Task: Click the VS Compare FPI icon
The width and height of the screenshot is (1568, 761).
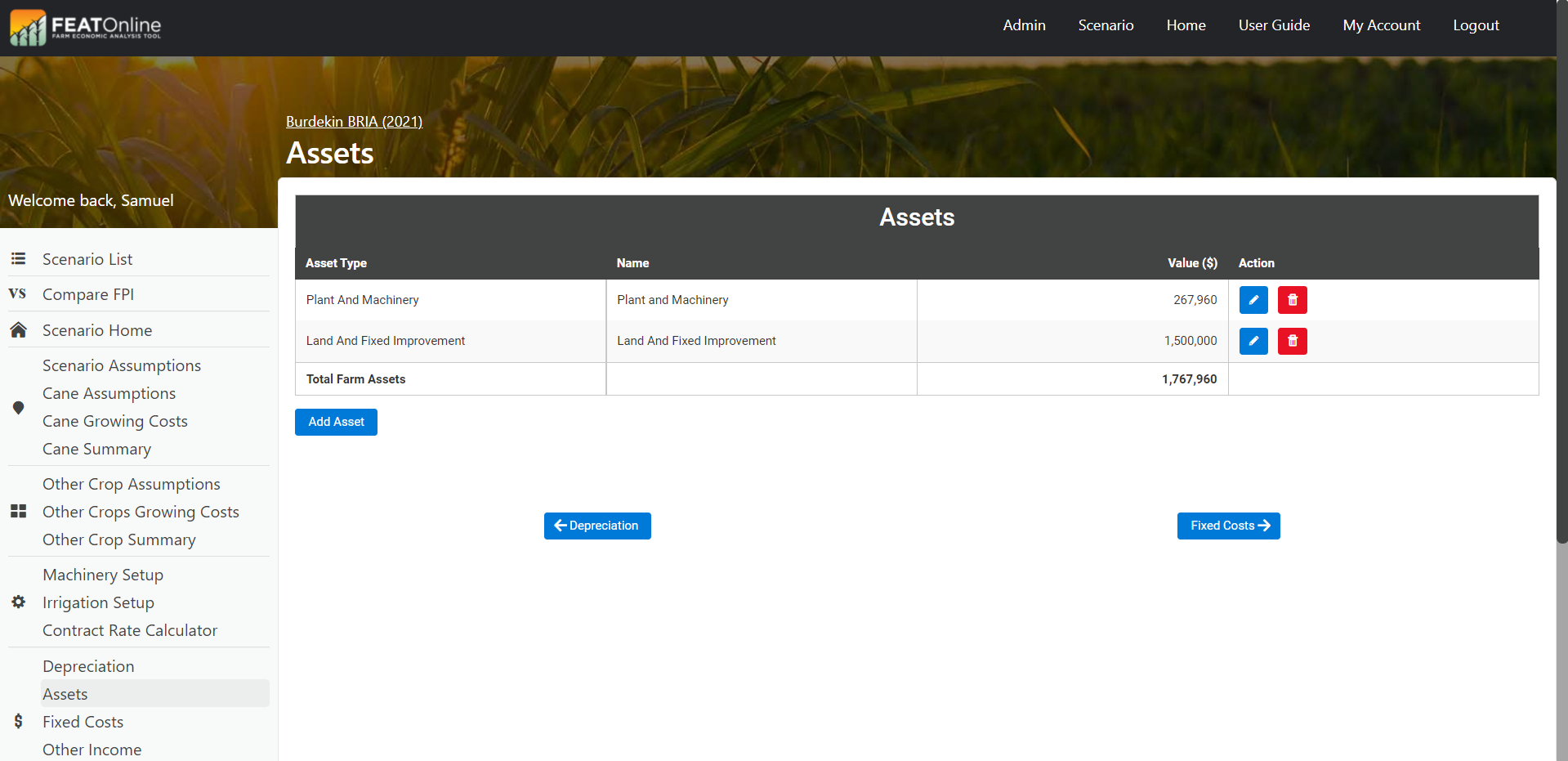Action: 18,294
